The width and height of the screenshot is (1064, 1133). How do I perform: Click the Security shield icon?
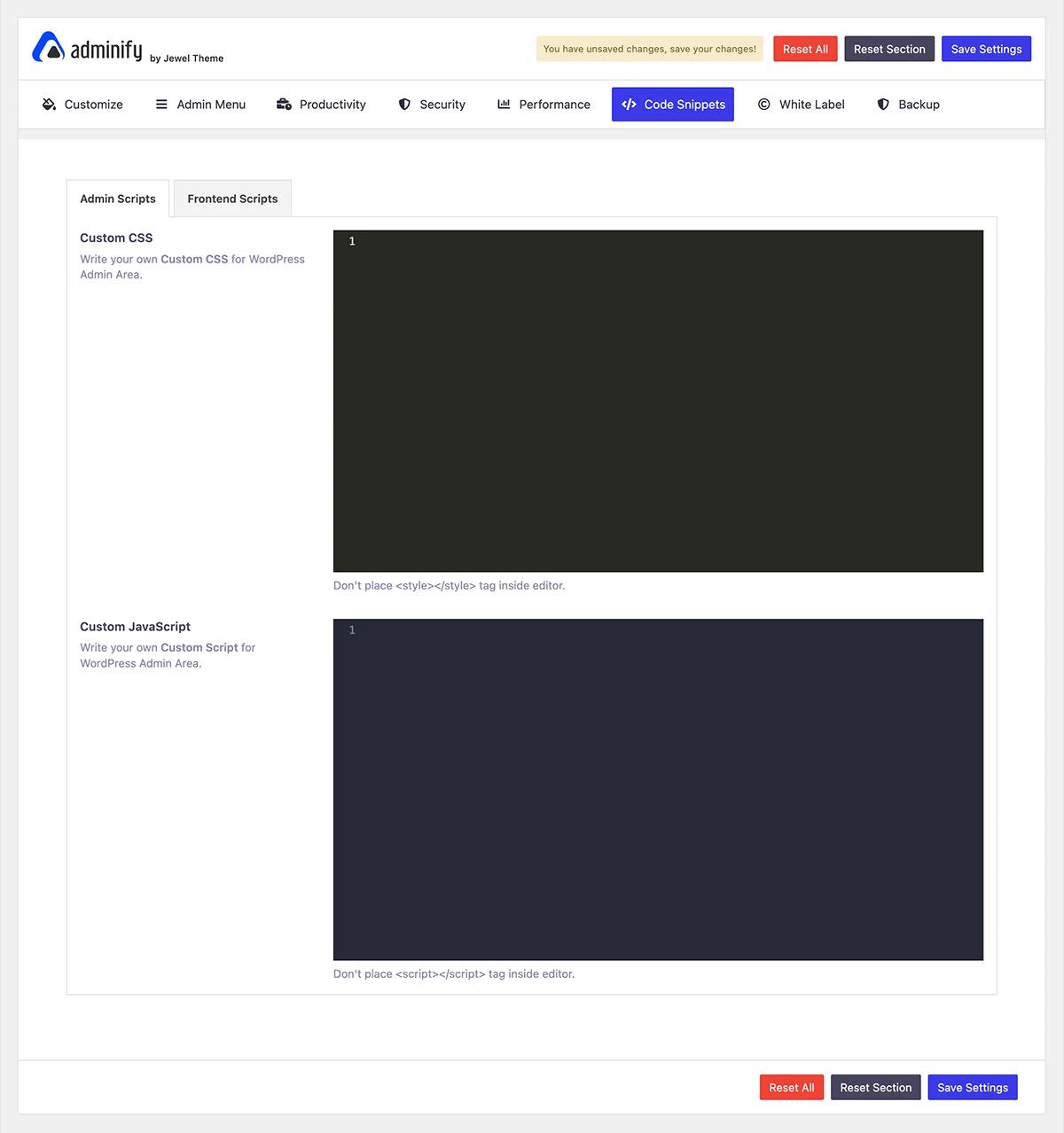404,105
